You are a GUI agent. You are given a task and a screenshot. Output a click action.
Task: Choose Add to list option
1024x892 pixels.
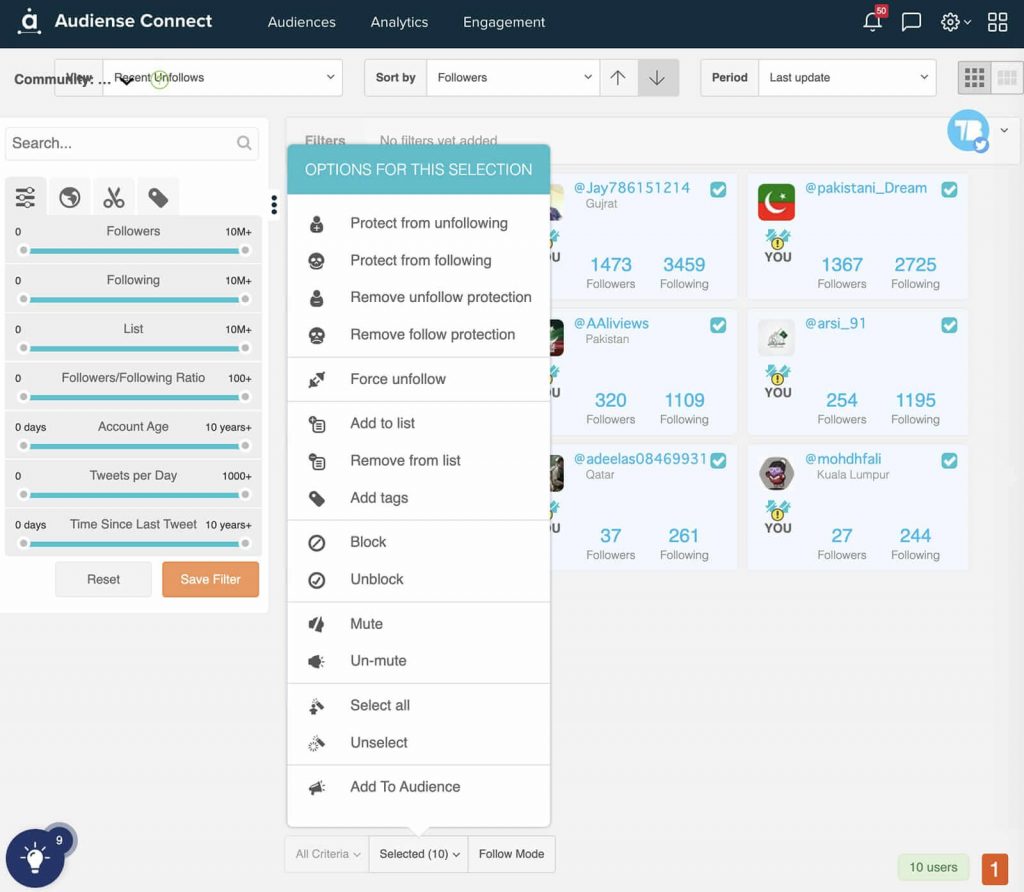[x=419, y=424]
